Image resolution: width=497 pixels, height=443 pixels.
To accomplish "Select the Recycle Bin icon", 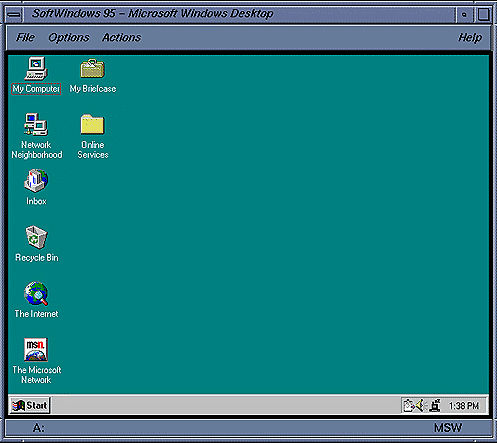I will (x=36, y=237).
